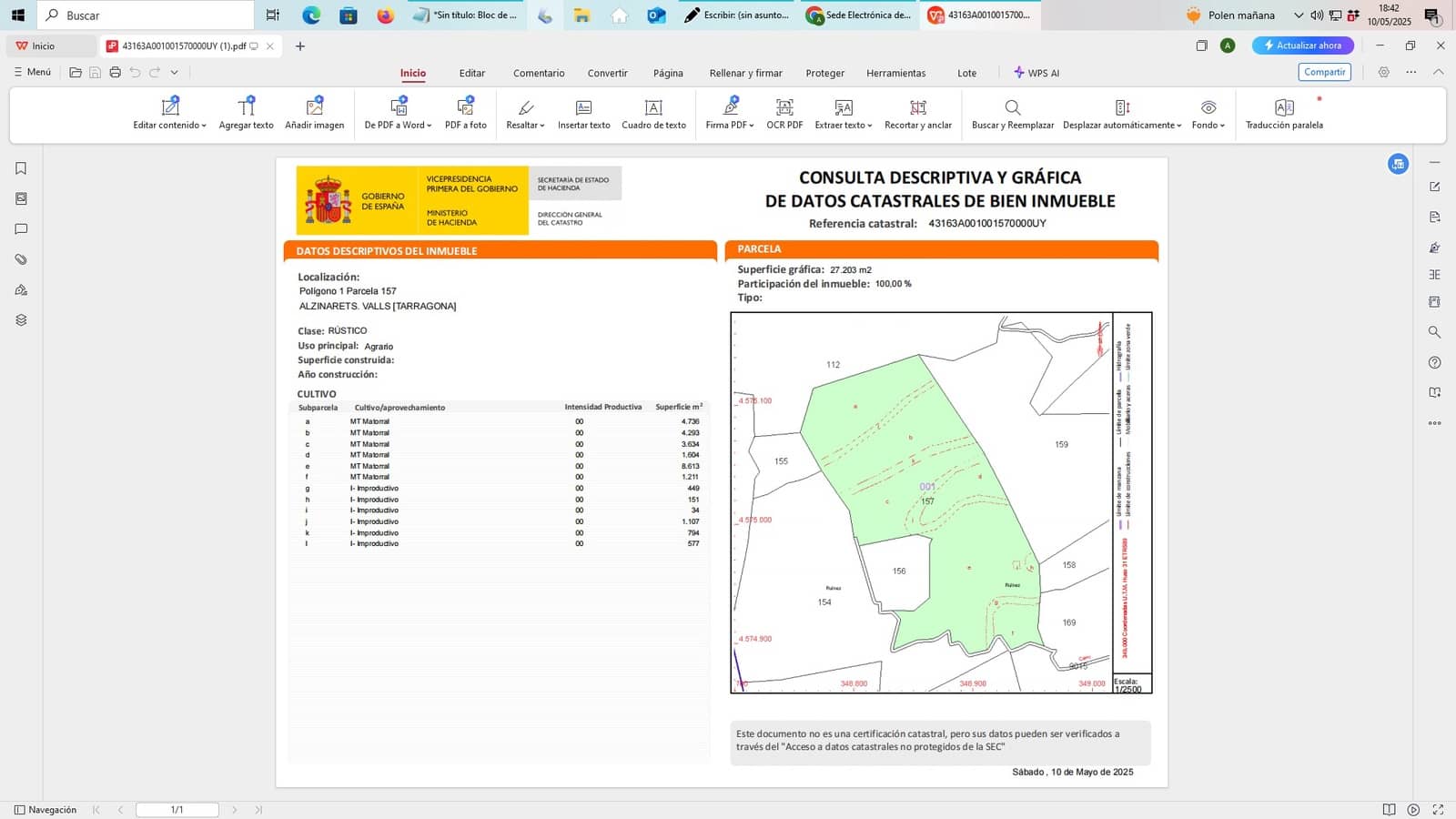1456x819 pixels.
Task: Launch Traducción paralela
Action: 1284,114
